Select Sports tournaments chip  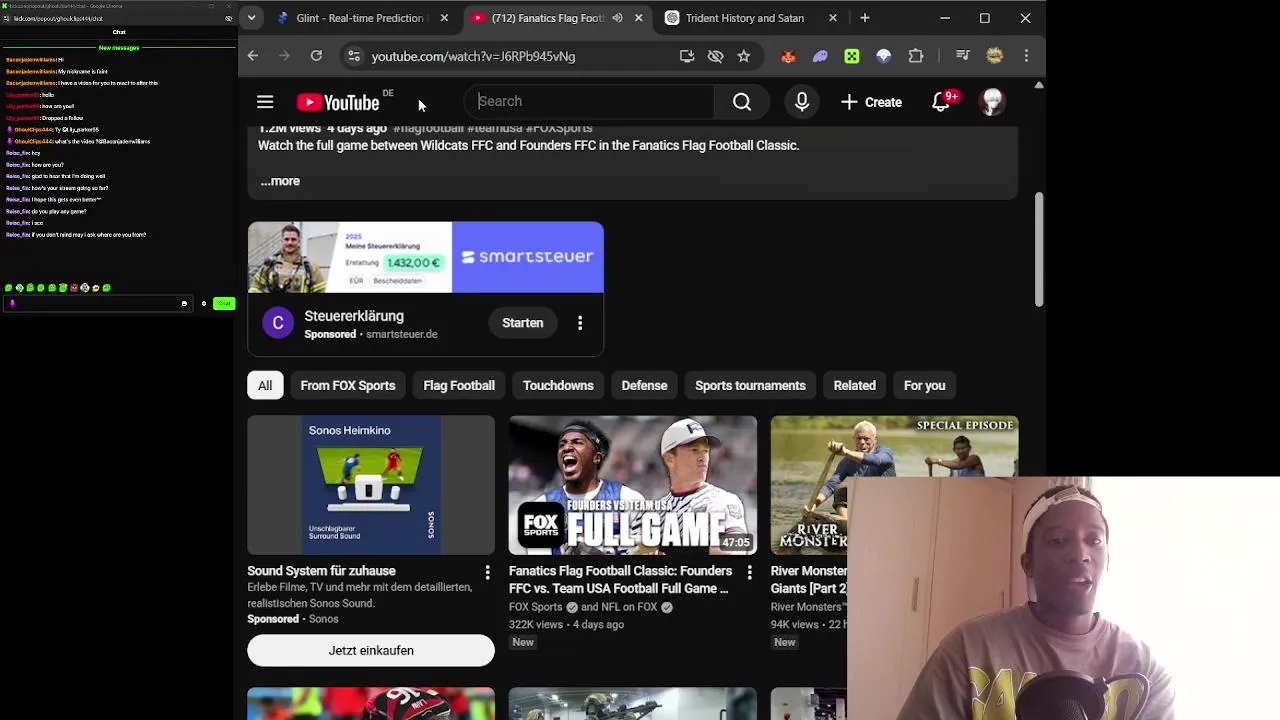coord(750,385)
